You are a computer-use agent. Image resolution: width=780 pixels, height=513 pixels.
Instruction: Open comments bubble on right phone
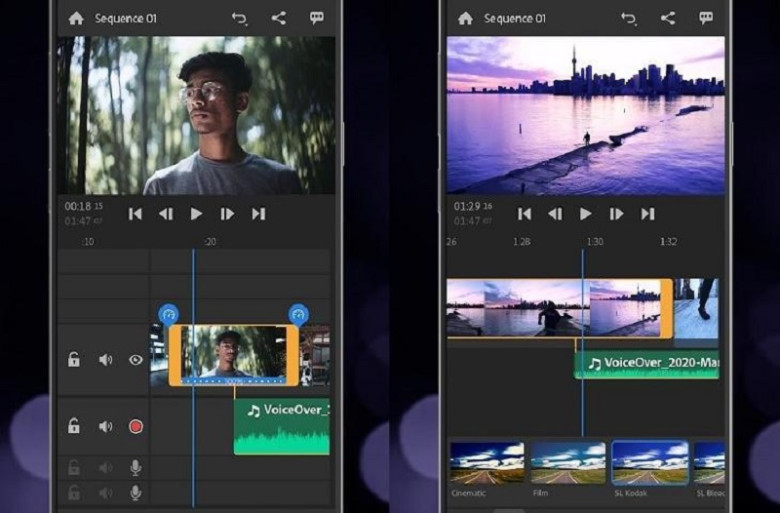(706, 18)
